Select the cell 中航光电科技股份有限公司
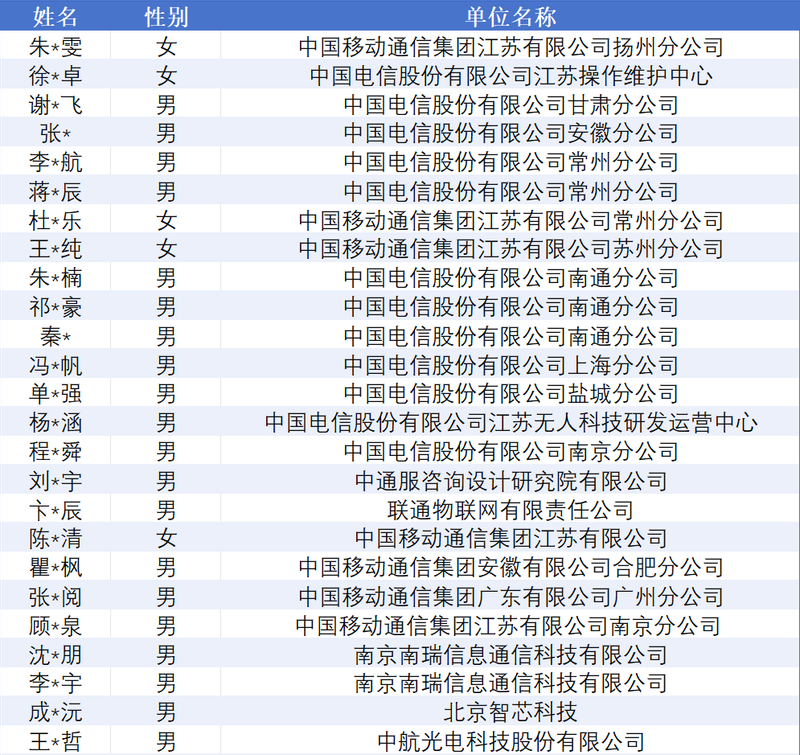 pyautogui.click(x=511, y=741)
